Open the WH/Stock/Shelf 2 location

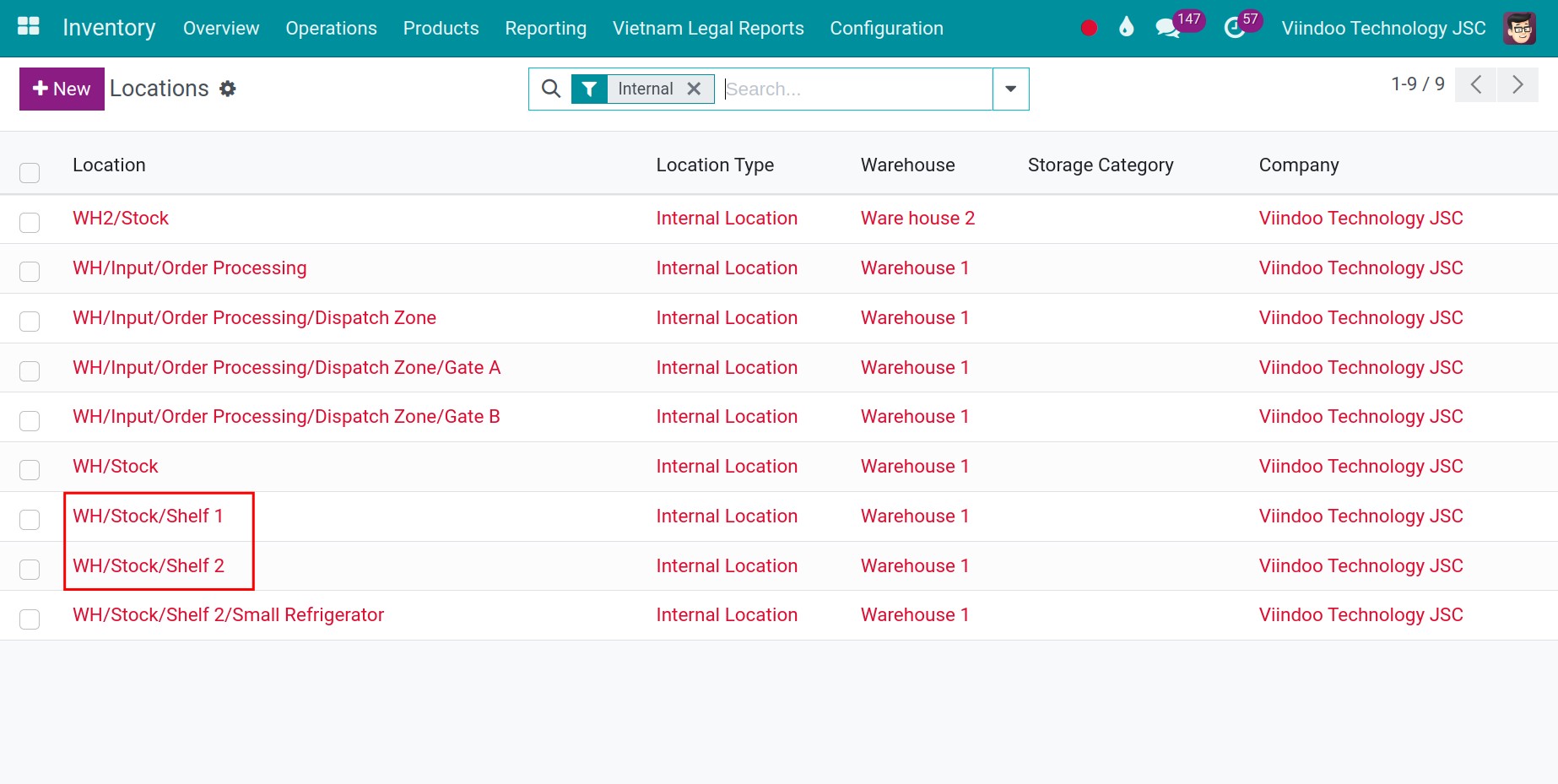click(149, 565)
